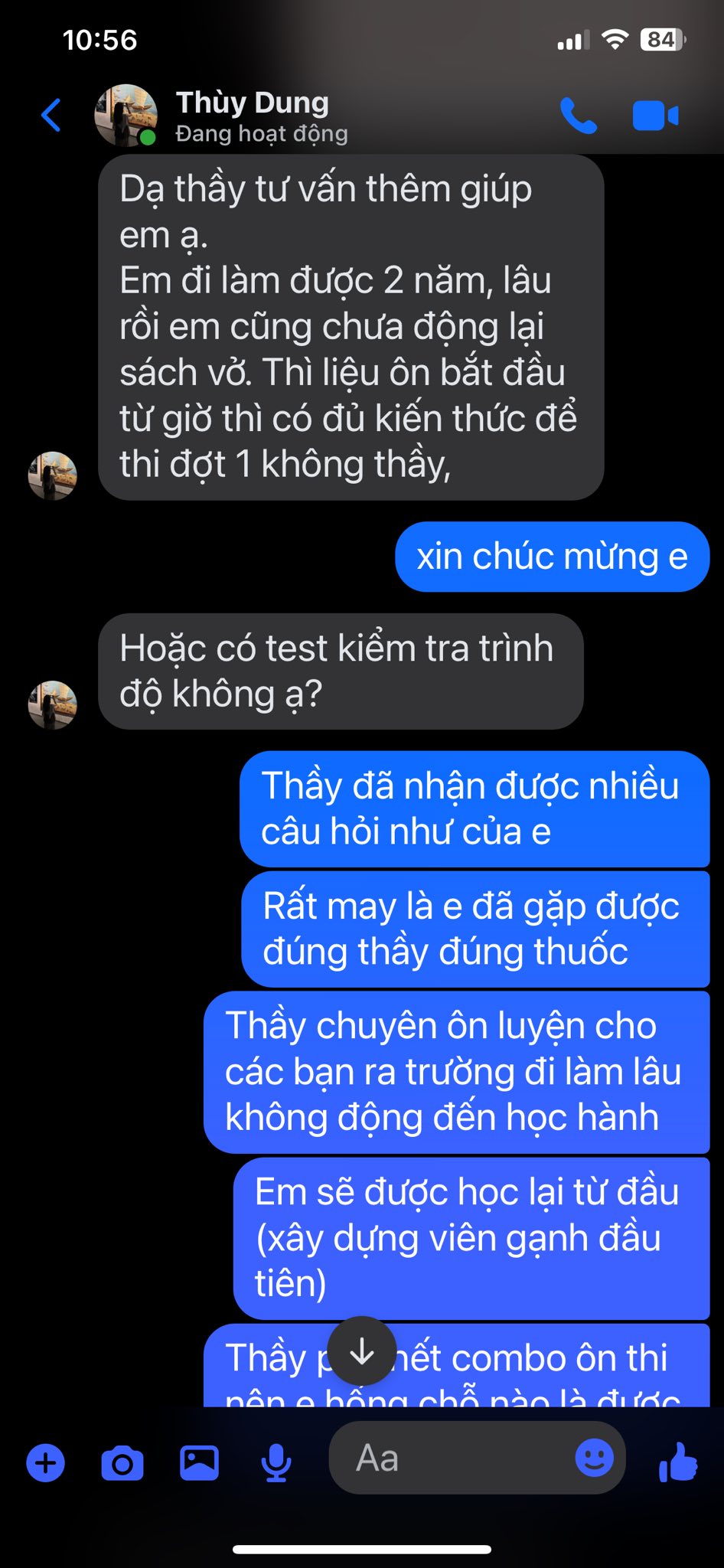The height and width of the screenshot is (1568, 724).
Task: Open Thùy Dung's profile from header name
Action: [253, 103]
